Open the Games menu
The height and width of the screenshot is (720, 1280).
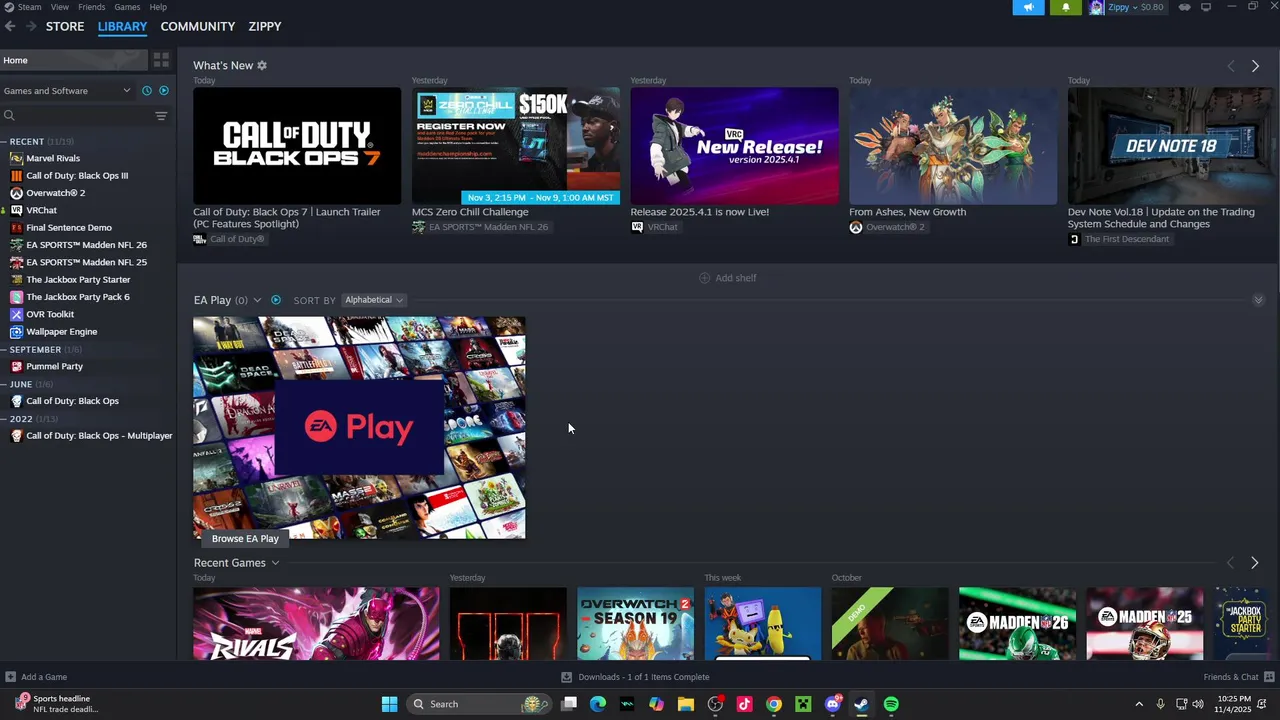[x=127, y=7]
